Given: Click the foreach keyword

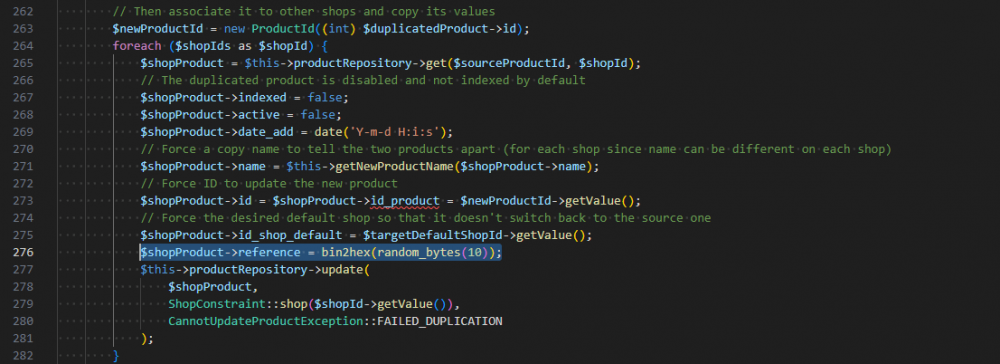Looking at the screenshot, I should tap(137, 46).
